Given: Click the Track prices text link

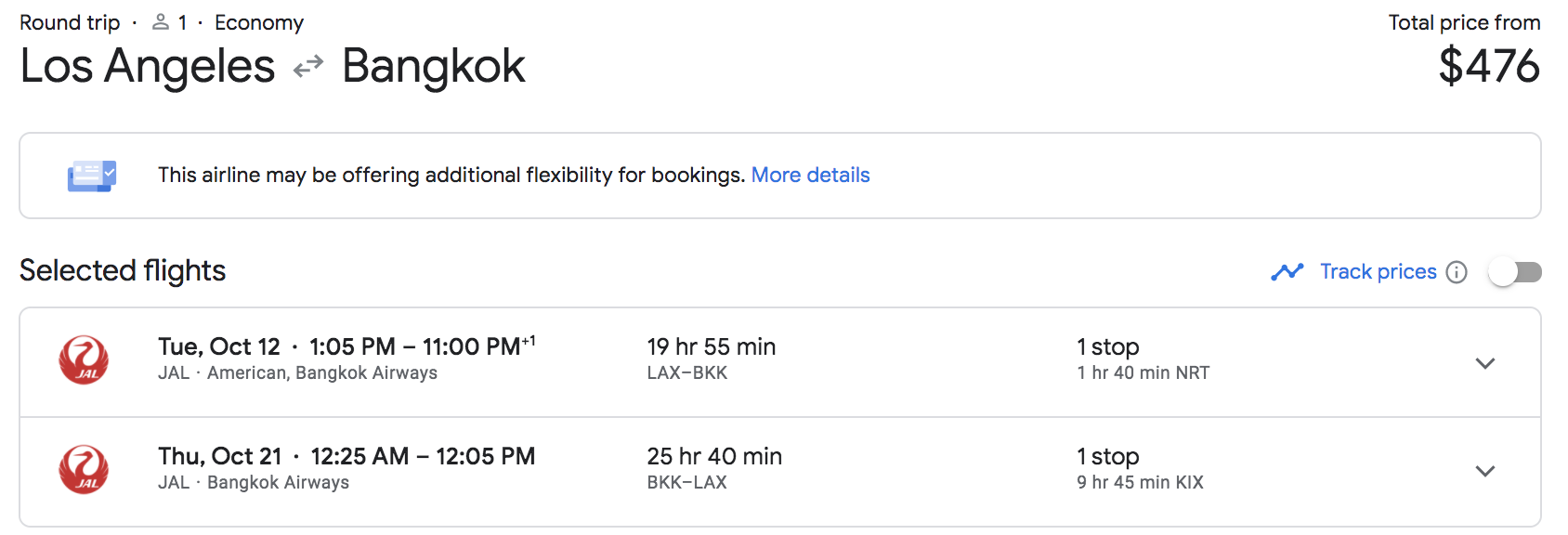Looking at the screenshot, I should 1378,271.
